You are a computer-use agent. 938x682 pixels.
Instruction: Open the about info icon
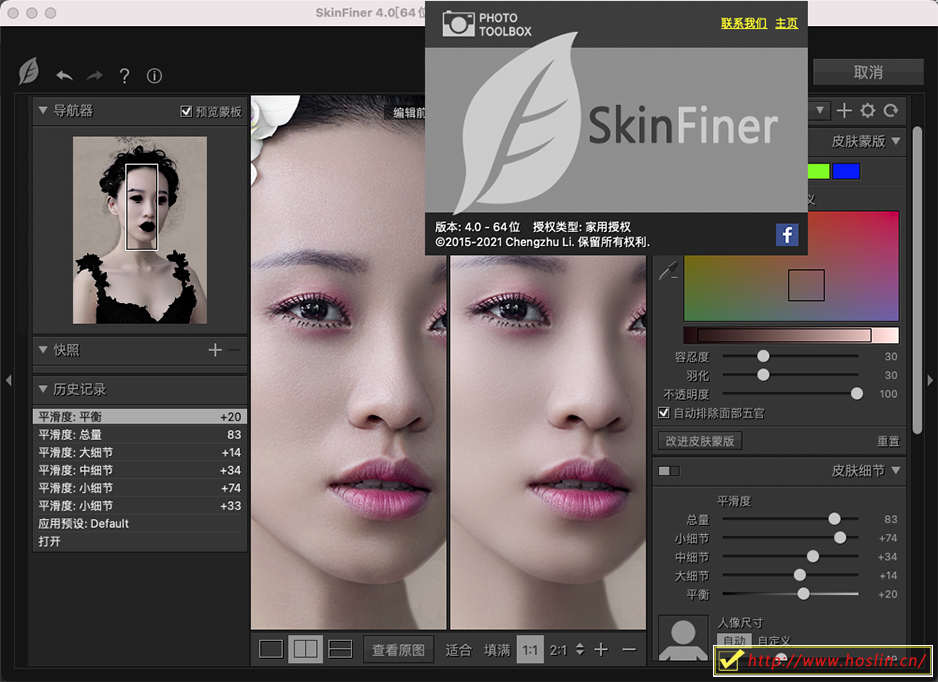pyautogui.click(x=154, y=76)
